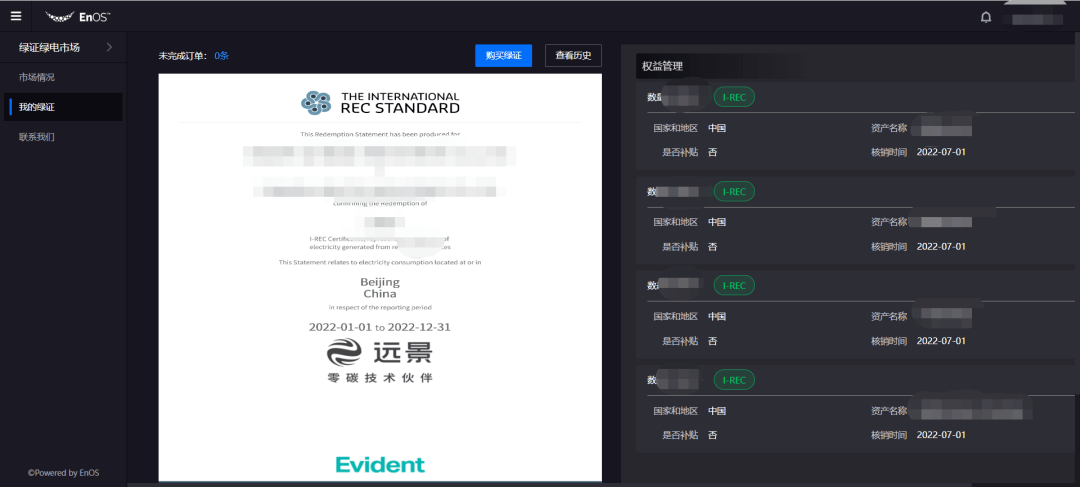Click 未完成订单 label
The height and width of the screenshot is (487, 1080).
point(183,56)
